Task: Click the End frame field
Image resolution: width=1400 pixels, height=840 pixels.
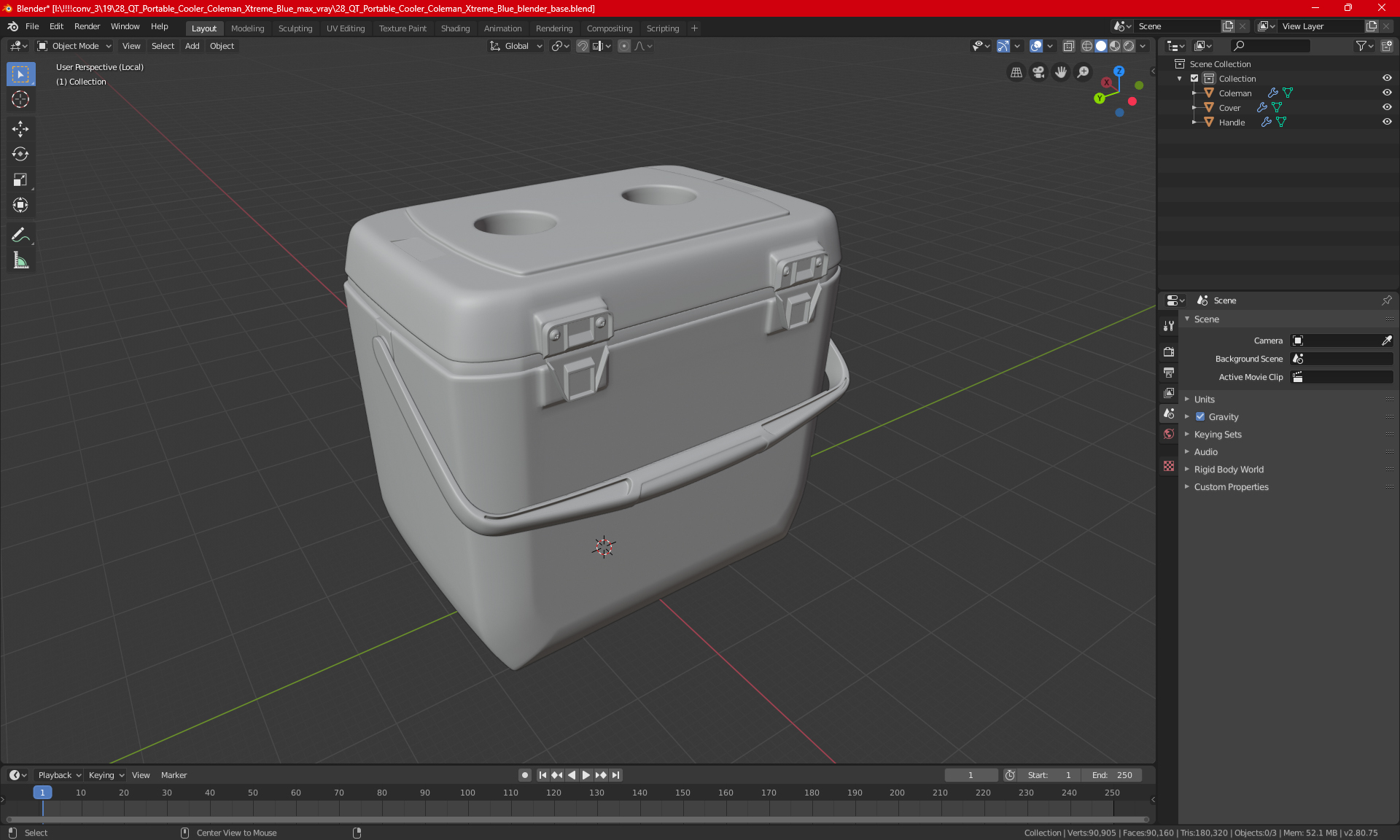Action: [x=1112, y=775]
